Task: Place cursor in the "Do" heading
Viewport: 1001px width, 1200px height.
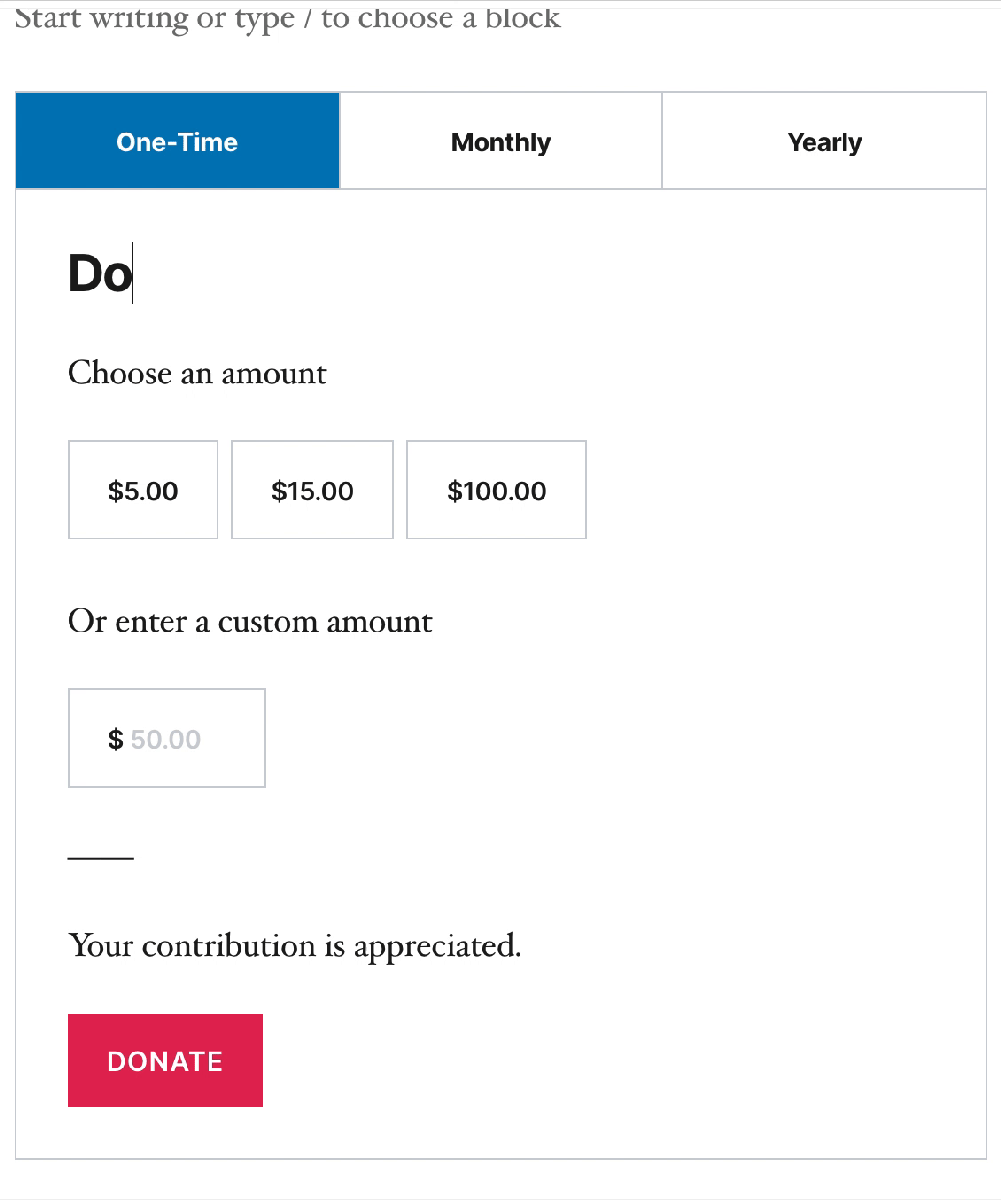Action: (x=99, y=274)
